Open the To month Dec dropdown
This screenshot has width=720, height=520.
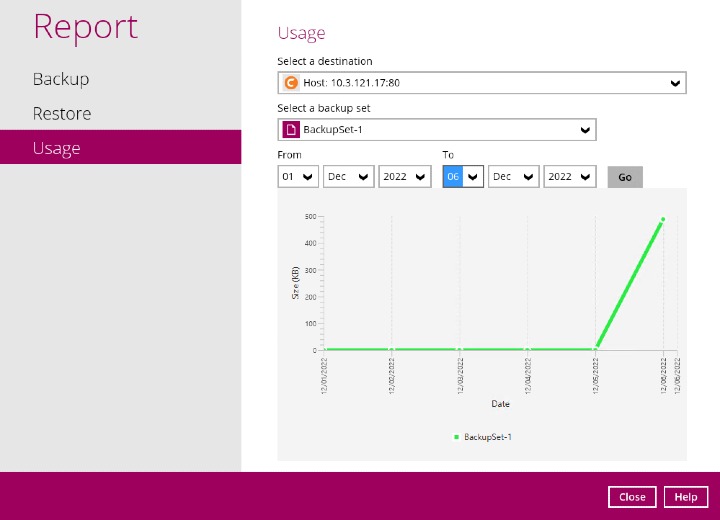[513, 177]
